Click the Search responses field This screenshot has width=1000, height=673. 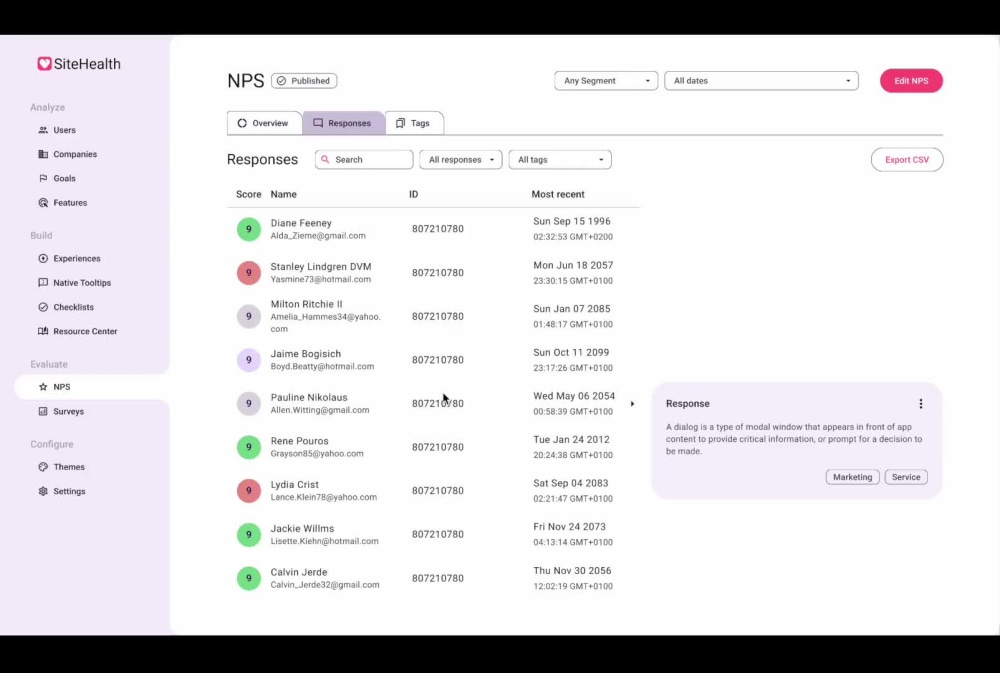click(x=364, y=159)
